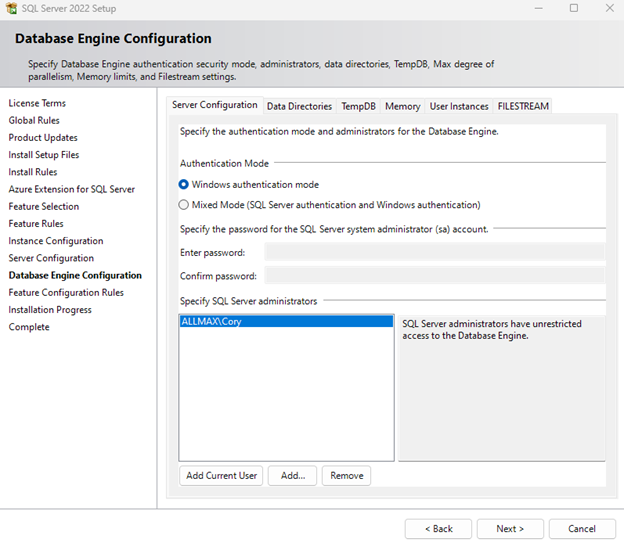
Task: Click Feature Selection step
Action: [x=44, y=206]
